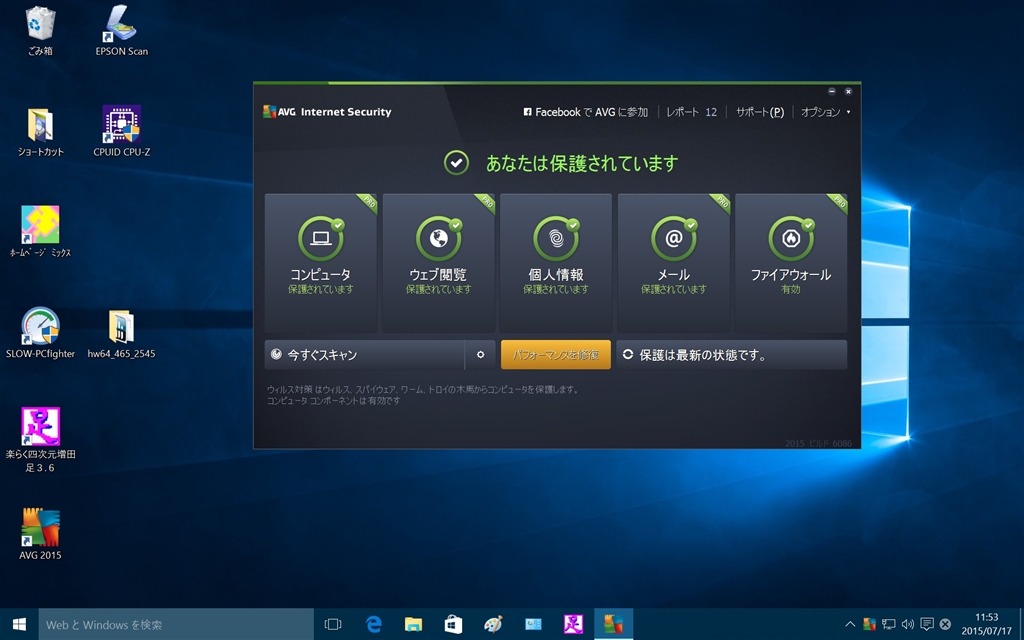Click the あなたは保護されています status text
The image size is (1024, 640).
point(582,163)
